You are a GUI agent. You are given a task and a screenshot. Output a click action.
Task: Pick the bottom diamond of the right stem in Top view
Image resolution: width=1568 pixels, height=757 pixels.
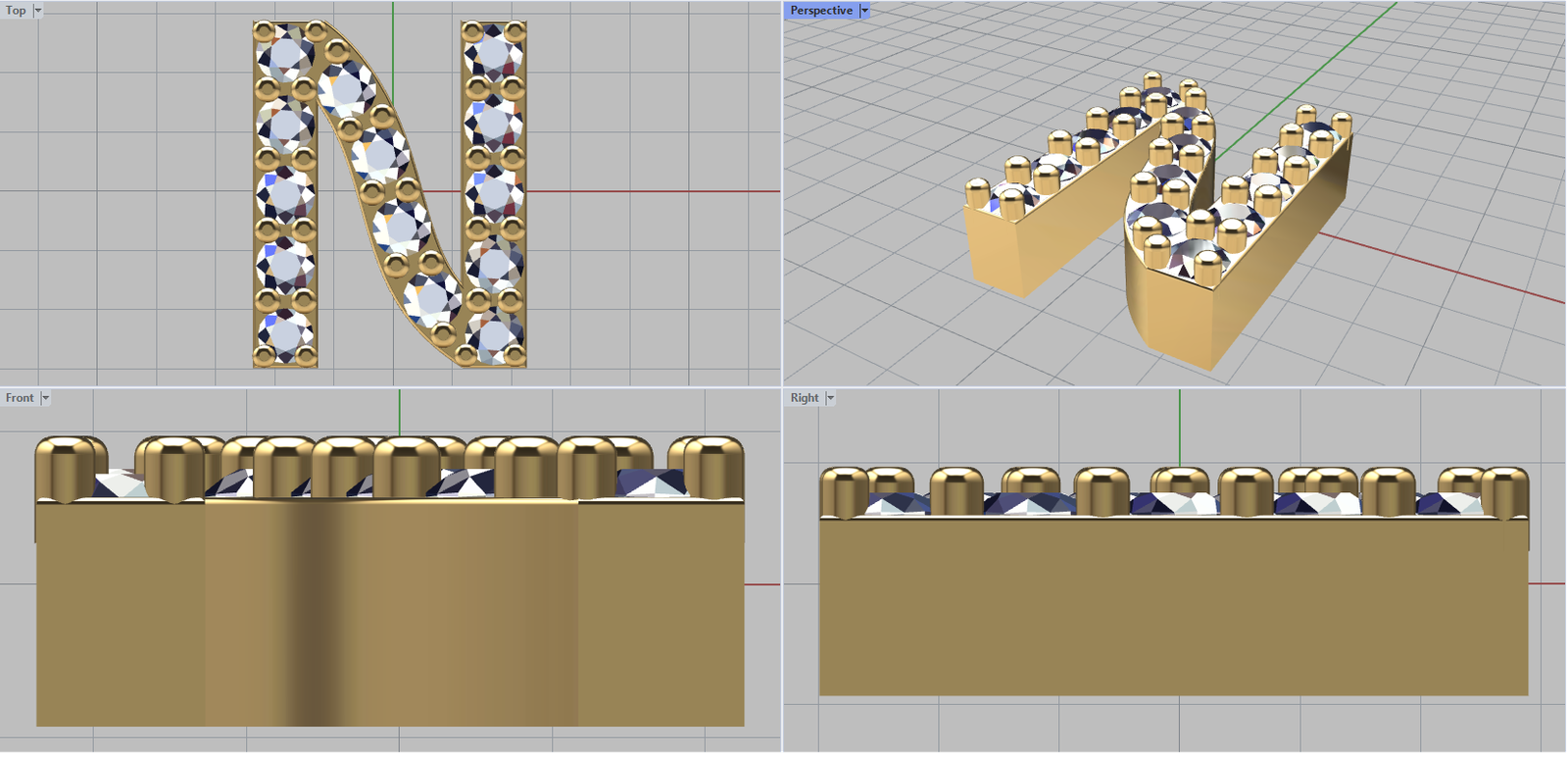click(494, 334)
